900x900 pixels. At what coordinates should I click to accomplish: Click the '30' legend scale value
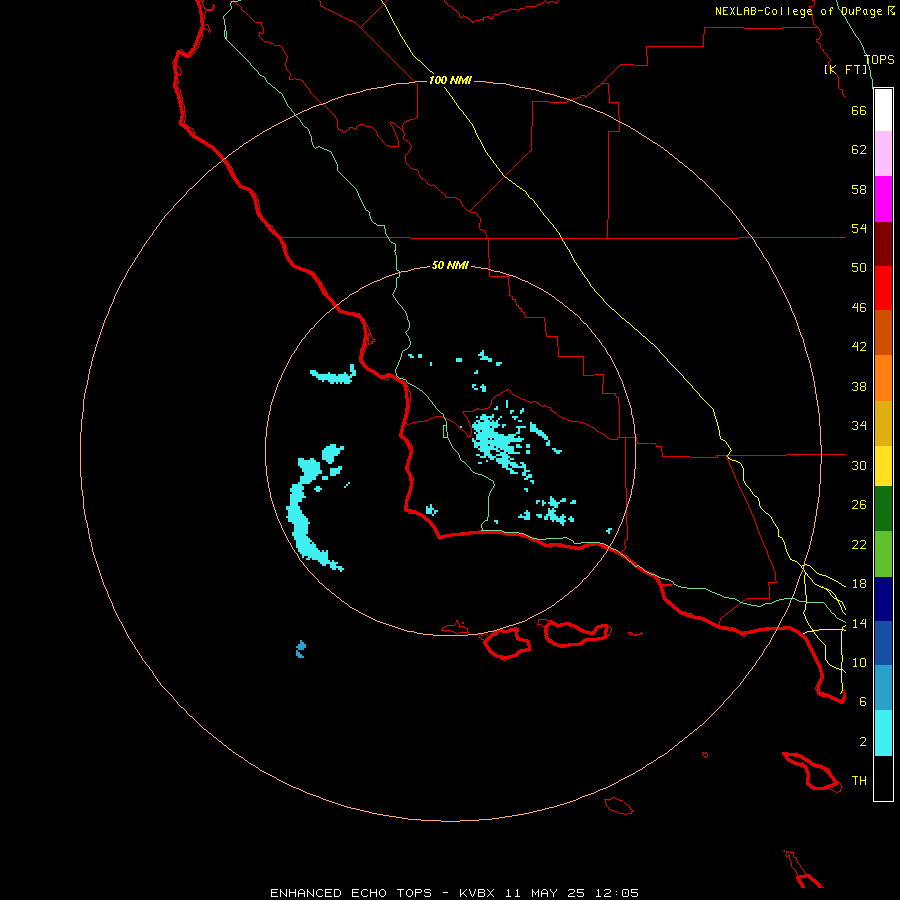click(859, 465)
